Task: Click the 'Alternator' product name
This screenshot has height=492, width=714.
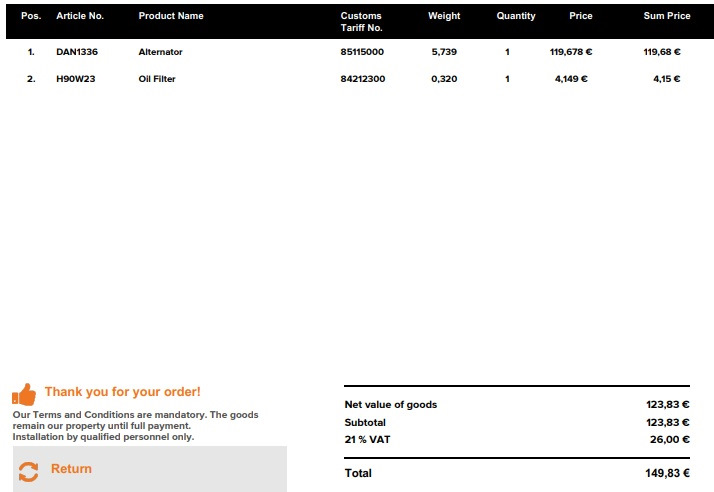Action: [160, 52]
